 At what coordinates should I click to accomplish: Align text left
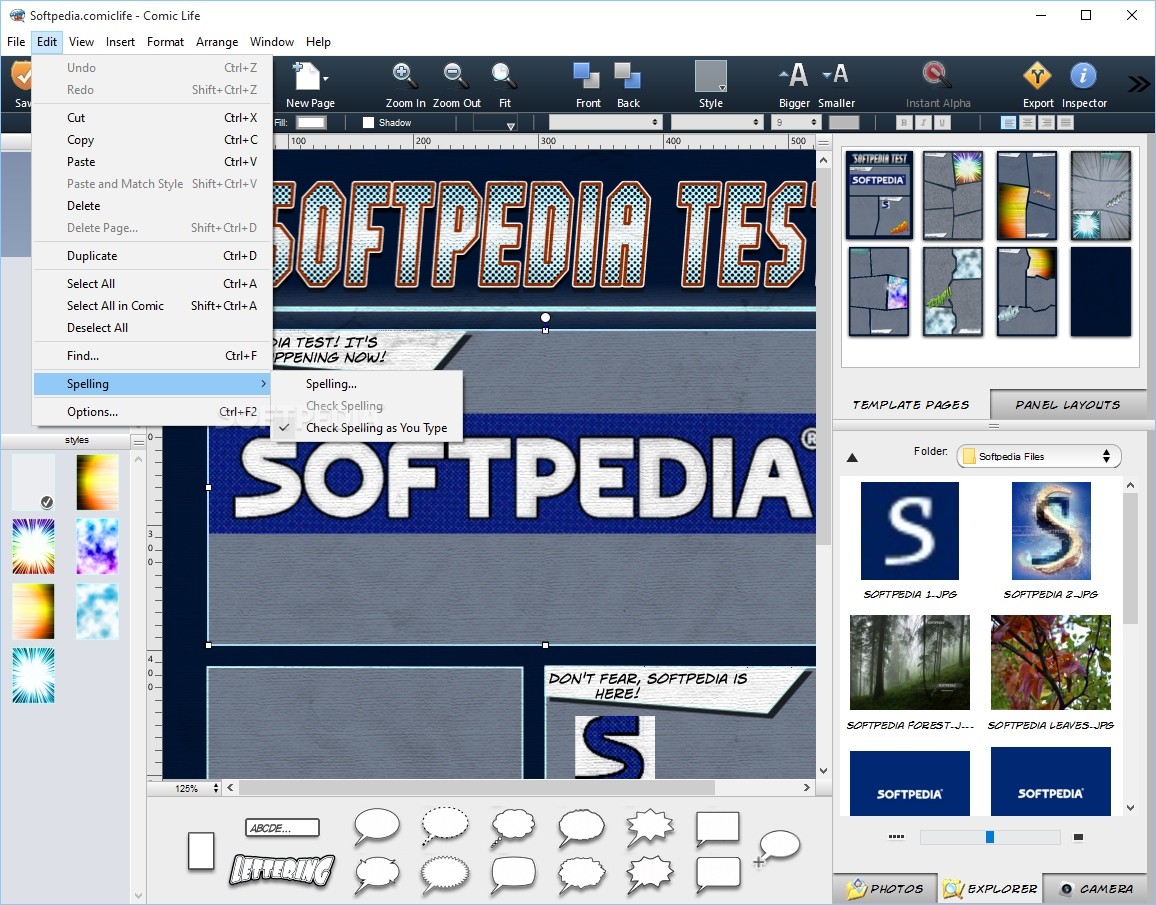click(x=1009, y=122)
